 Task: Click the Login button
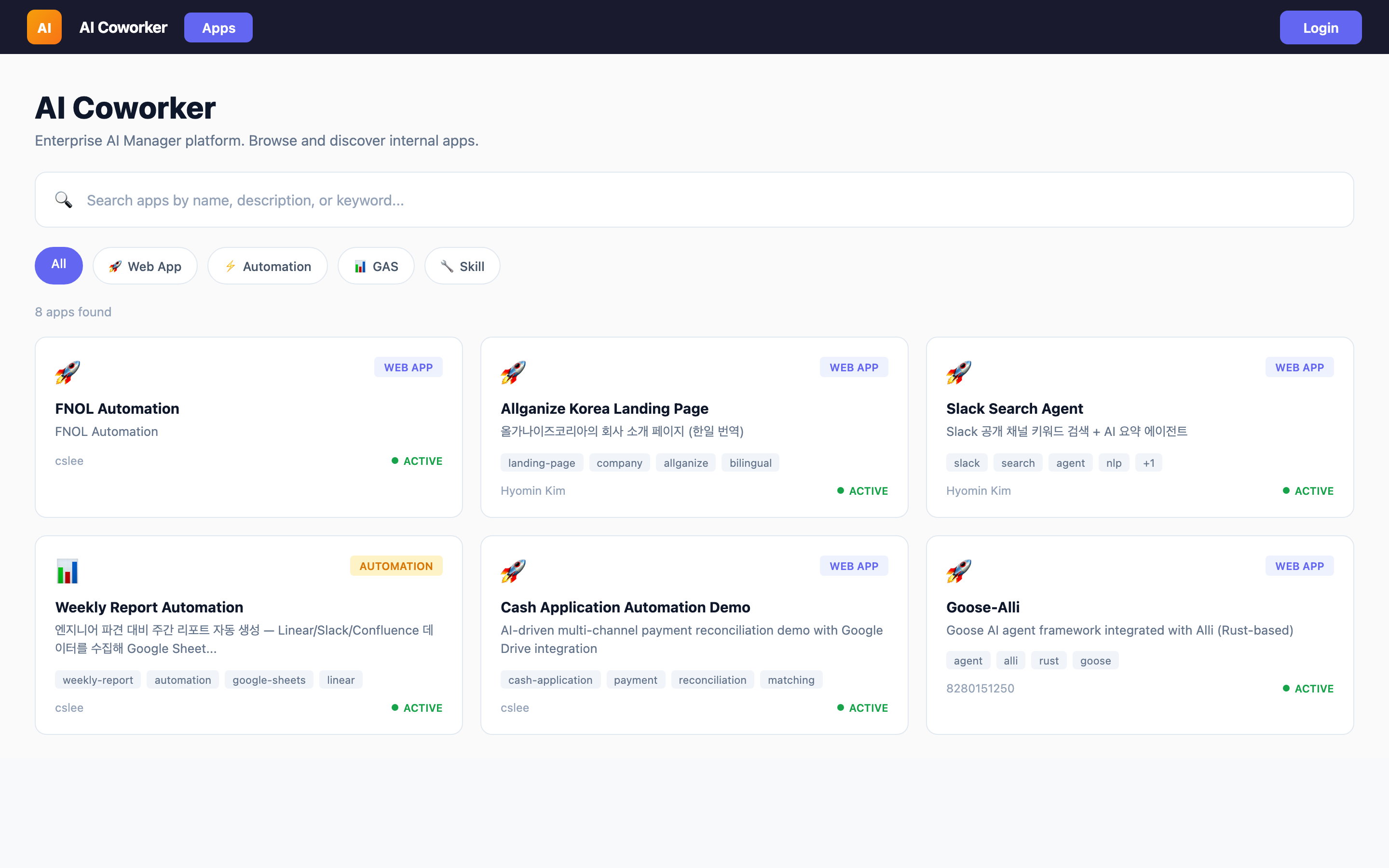(x=1320, y=27)
